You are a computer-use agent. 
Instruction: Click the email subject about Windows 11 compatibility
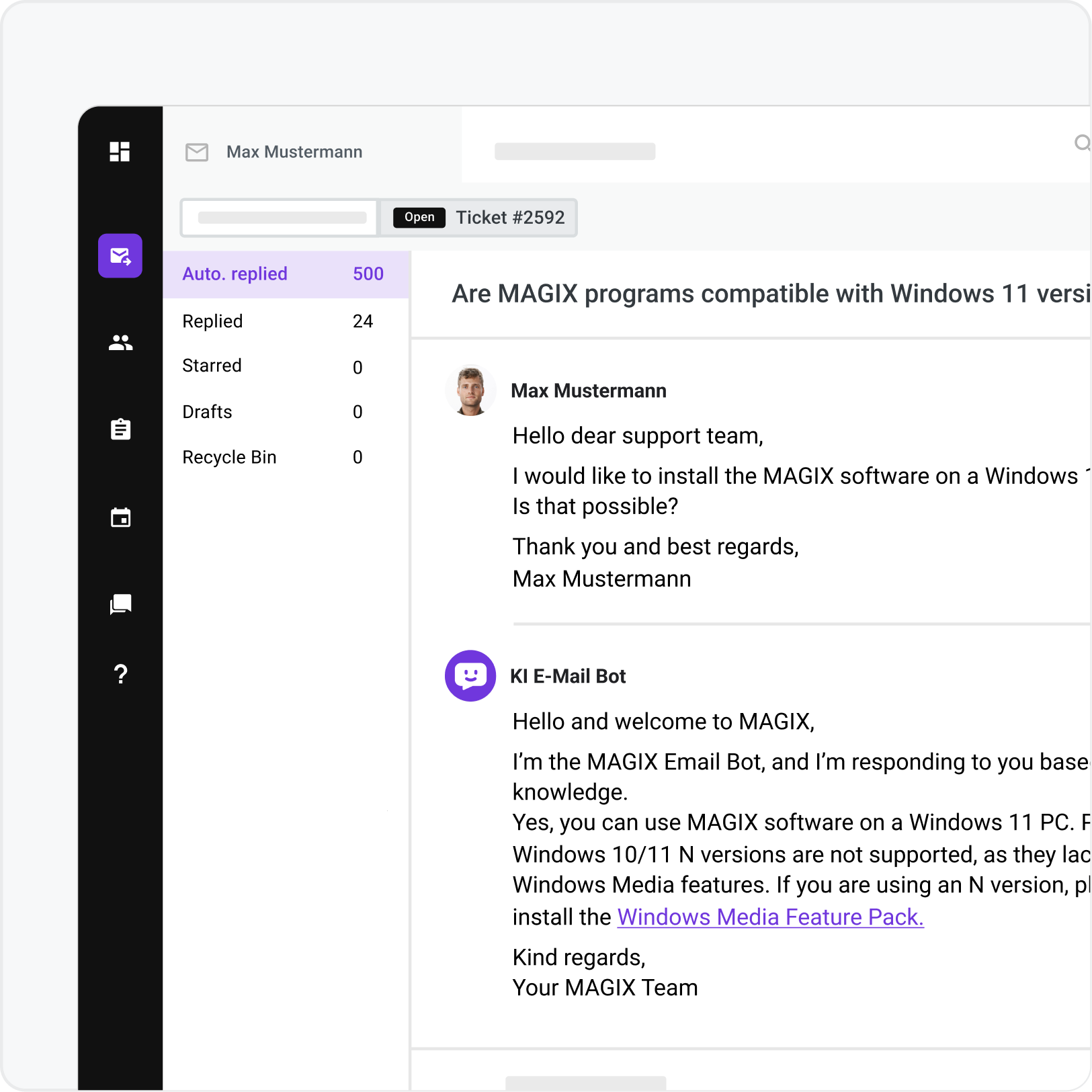(739, 294)
